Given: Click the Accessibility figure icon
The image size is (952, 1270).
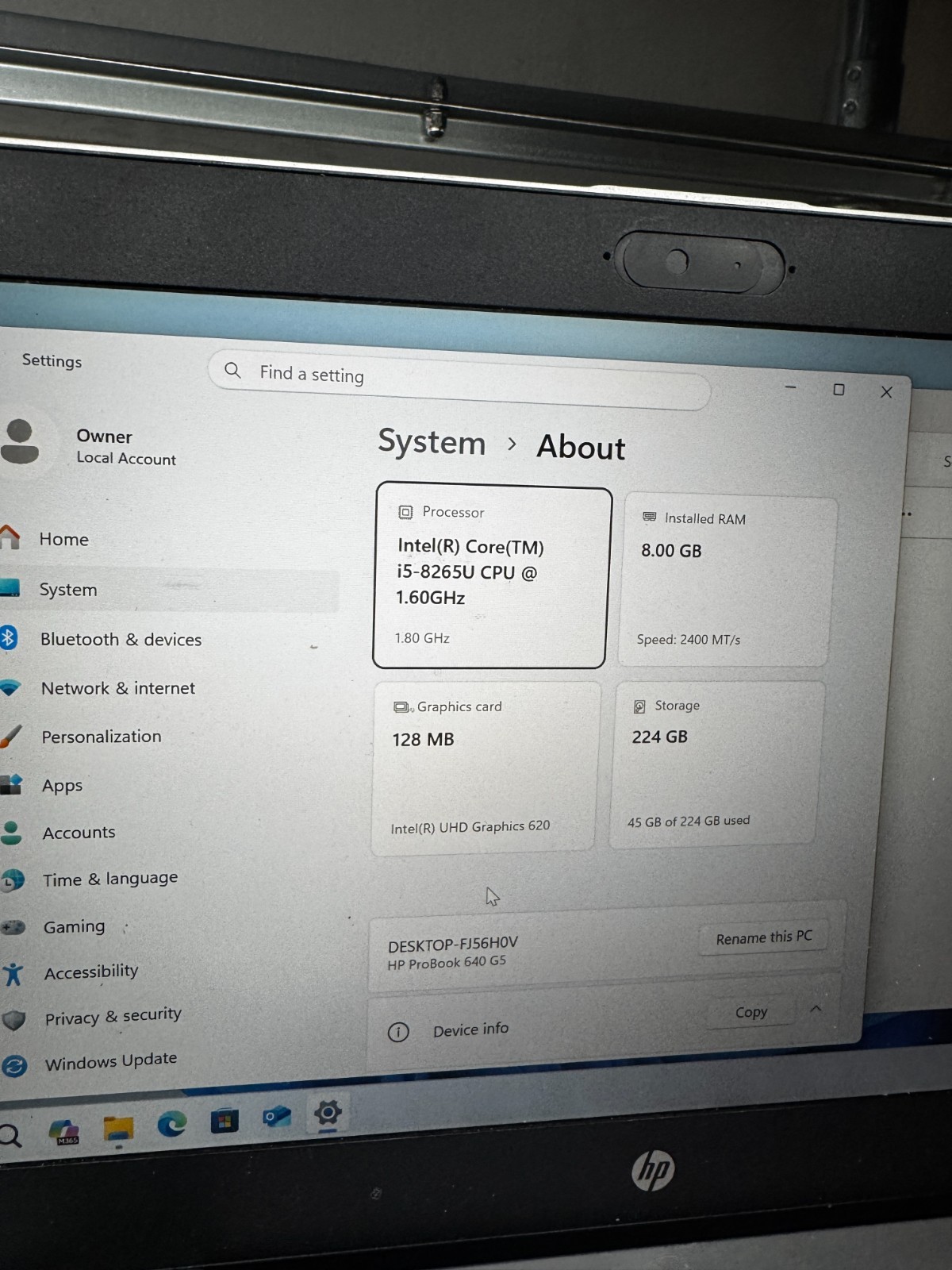Looking at the screenshot, I should click(x=13, y=974).
